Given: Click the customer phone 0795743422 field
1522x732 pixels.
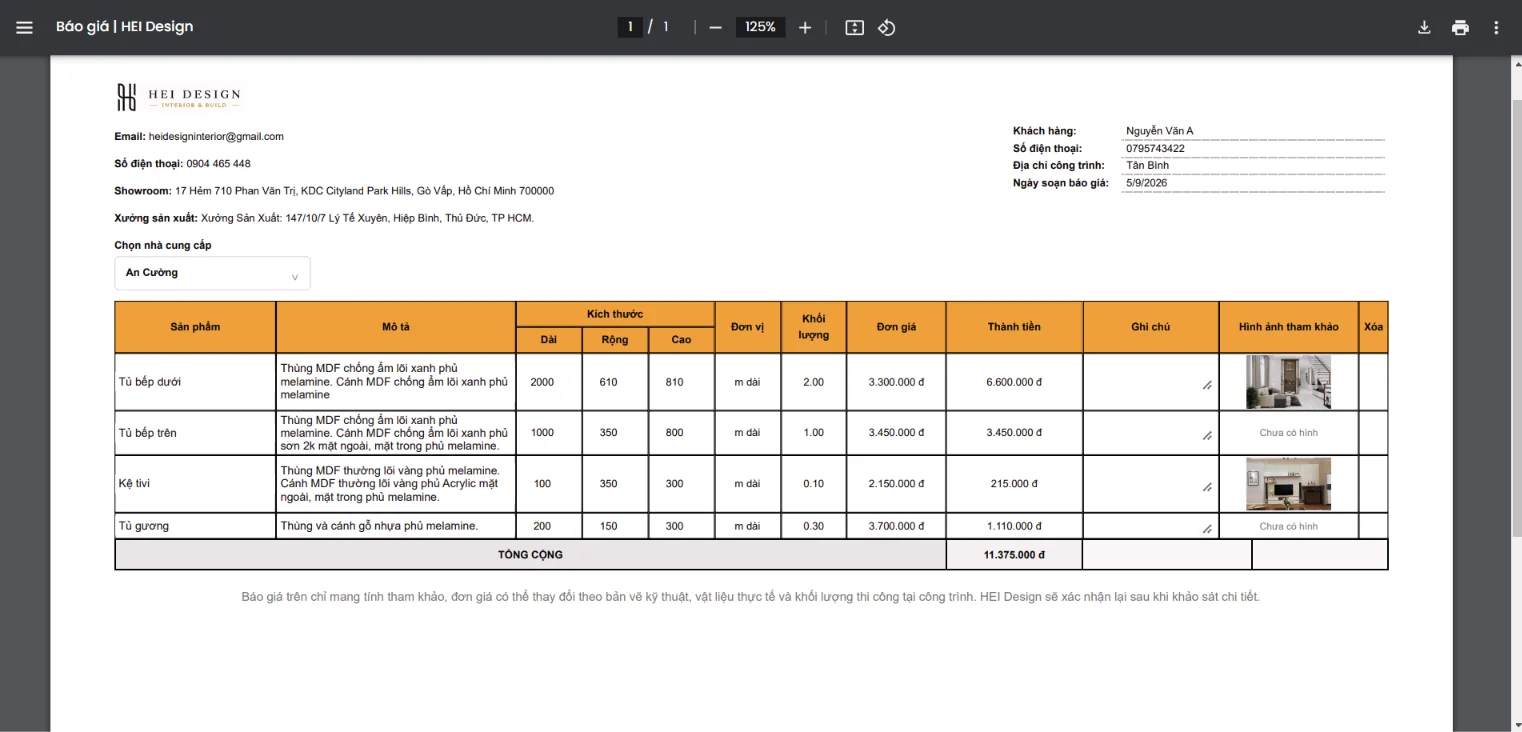Looking at the screenshot, I should tap(1254, 148).
